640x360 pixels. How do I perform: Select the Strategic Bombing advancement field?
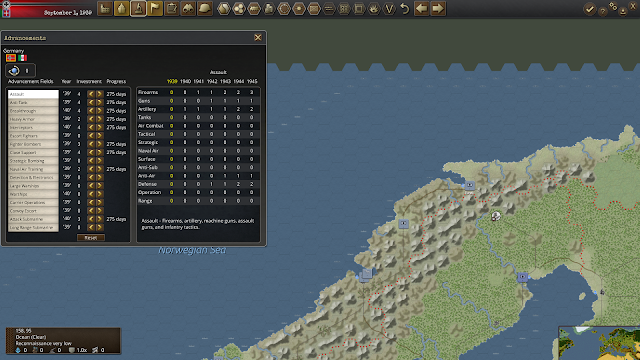point(33,161)
